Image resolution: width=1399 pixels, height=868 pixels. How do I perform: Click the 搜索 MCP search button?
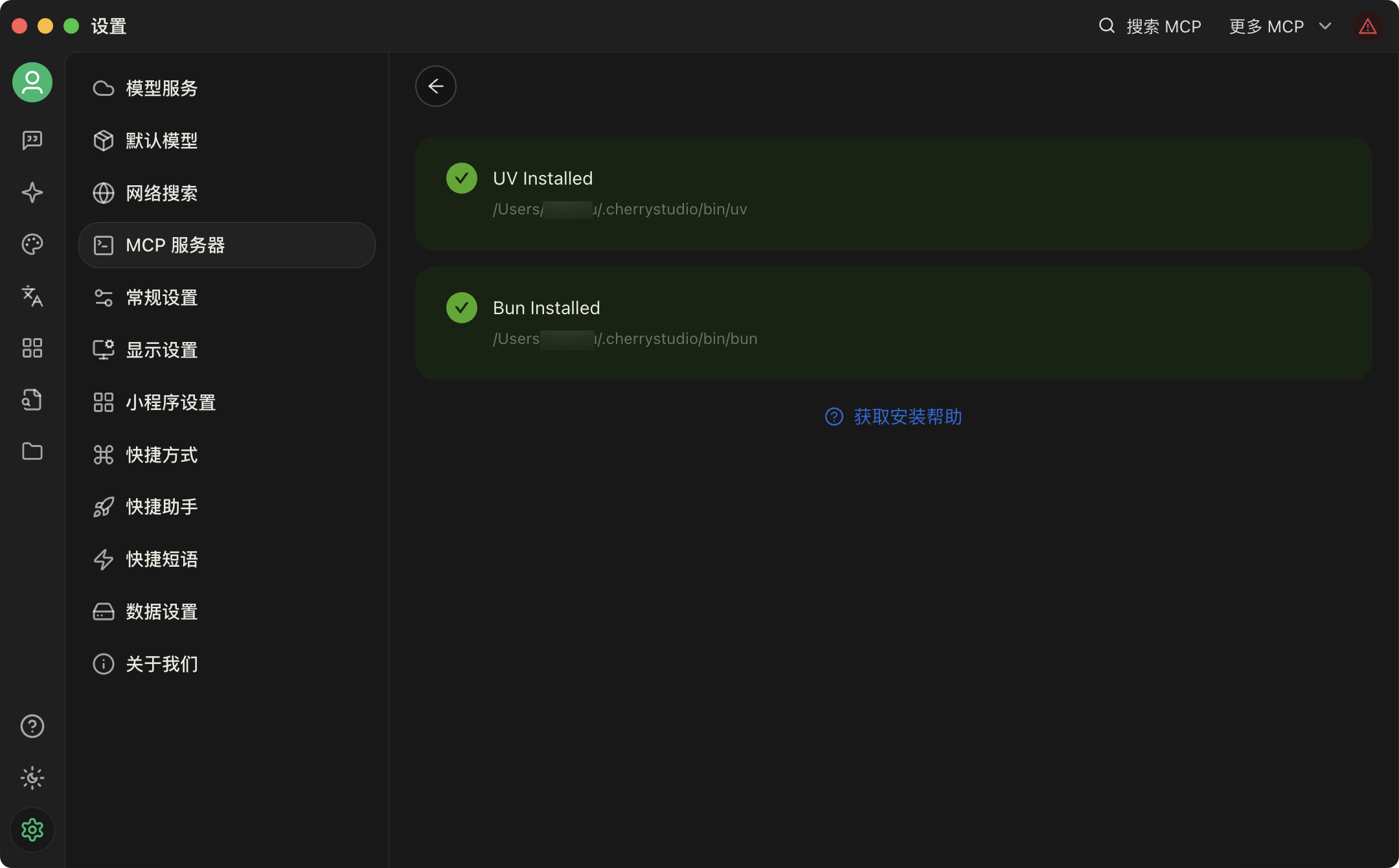(x=1150, y=27)
